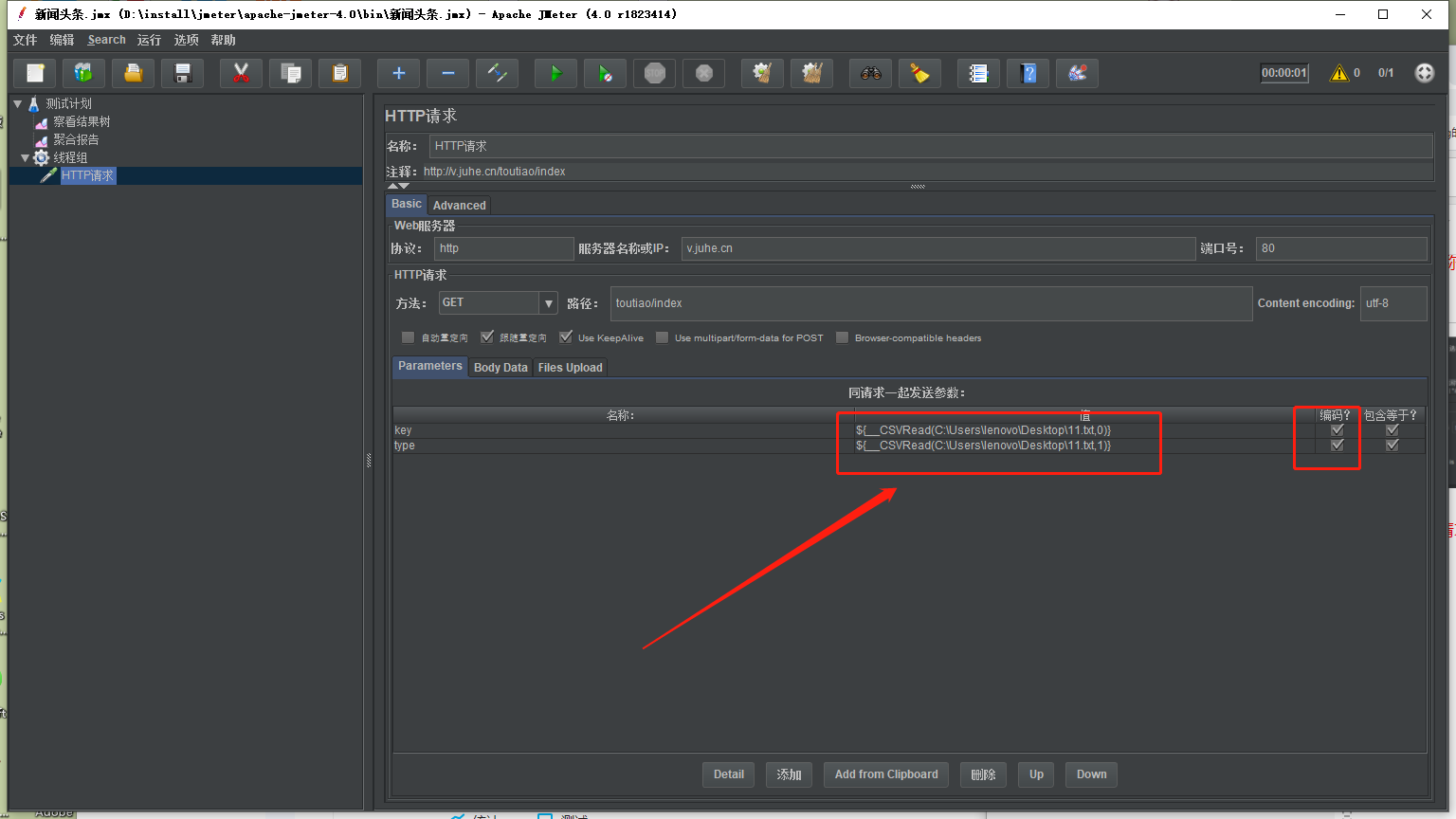Click the 端口号 field showing 80
Screen dimensions: 1456x819
1341,248
